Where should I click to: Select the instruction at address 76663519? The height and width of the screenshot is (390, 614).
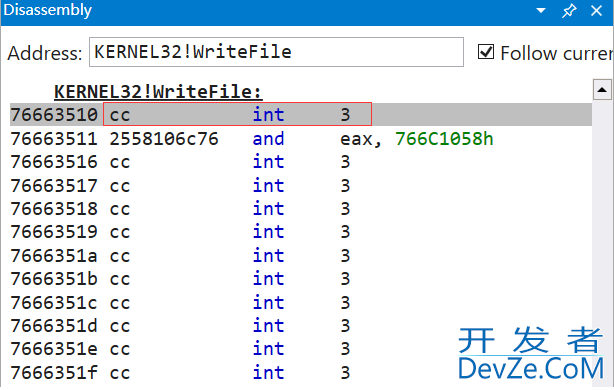point(301,231)
